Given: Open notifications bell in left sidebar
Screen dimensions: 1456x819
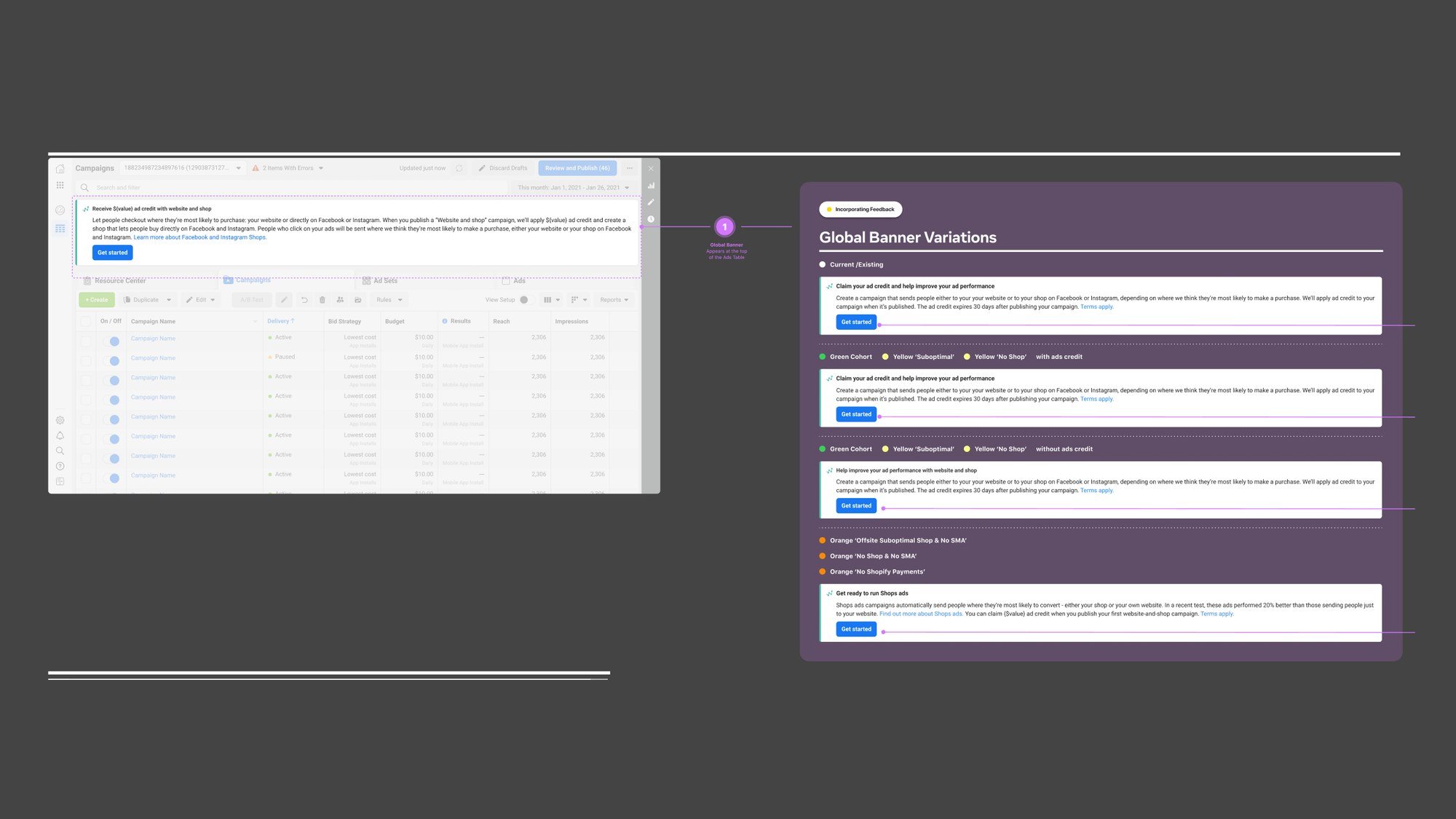Looking at the screenshot, I should pos(60,435).
